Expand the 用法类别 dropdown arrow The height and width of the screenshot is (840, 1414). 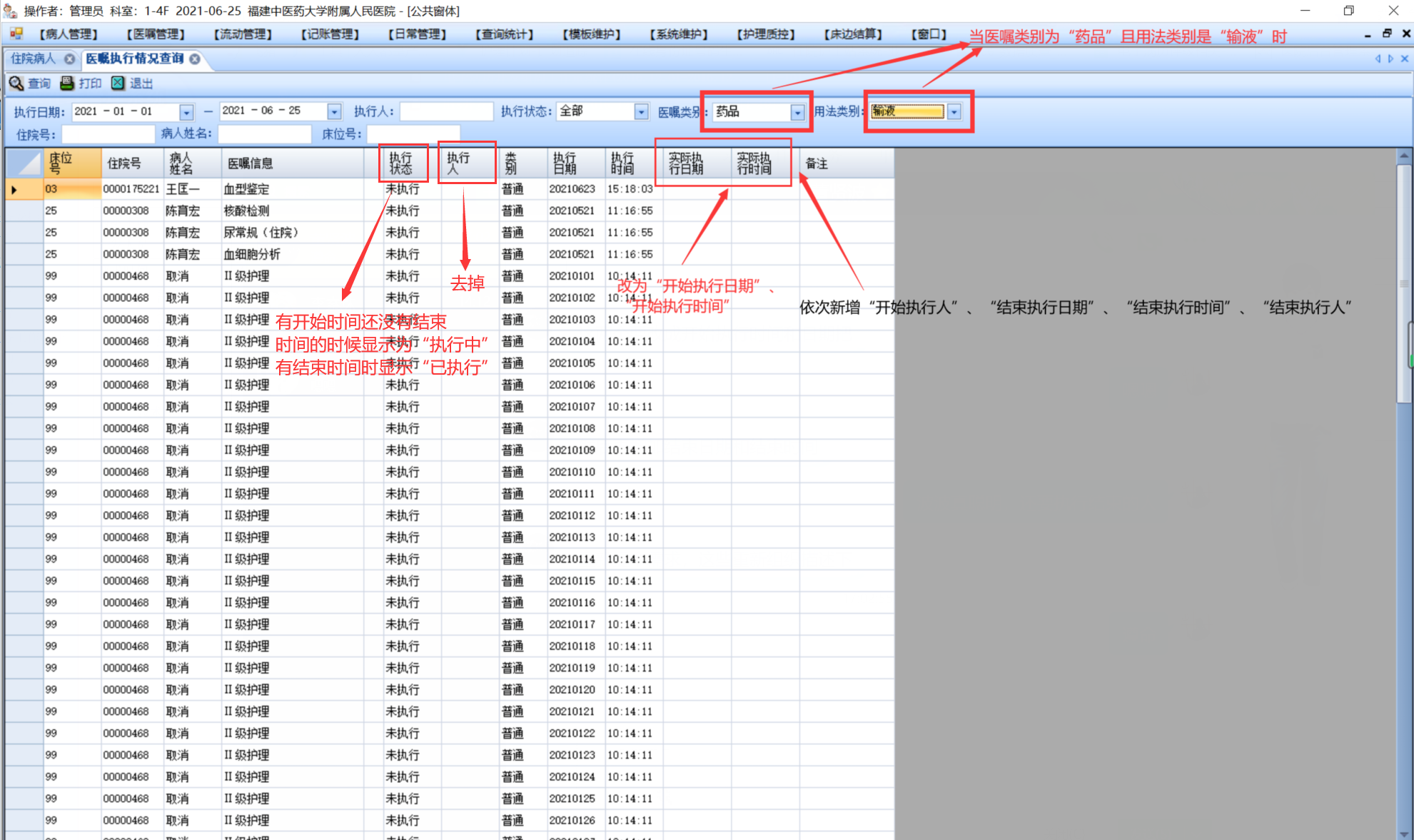click(x=954, y=112)
